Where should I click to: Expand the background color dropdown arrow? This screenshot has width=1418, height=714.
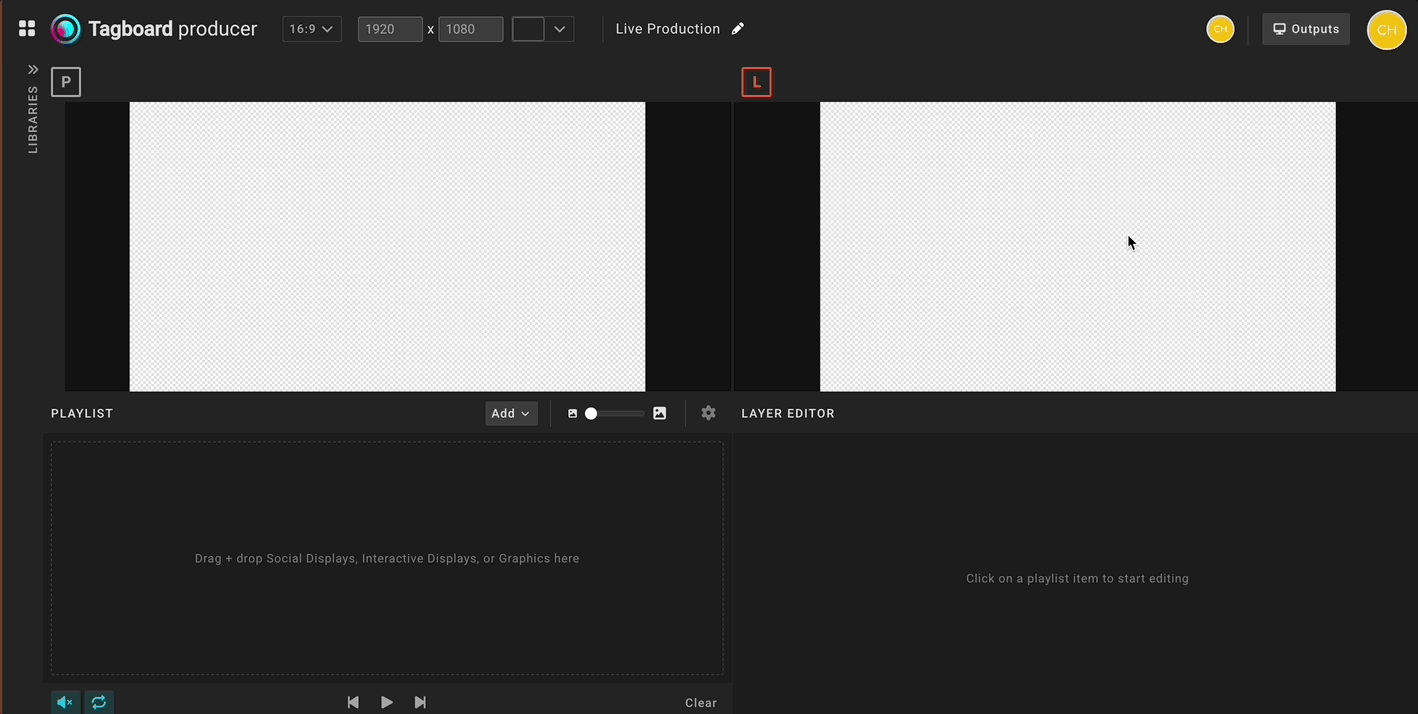pos(560,29)
